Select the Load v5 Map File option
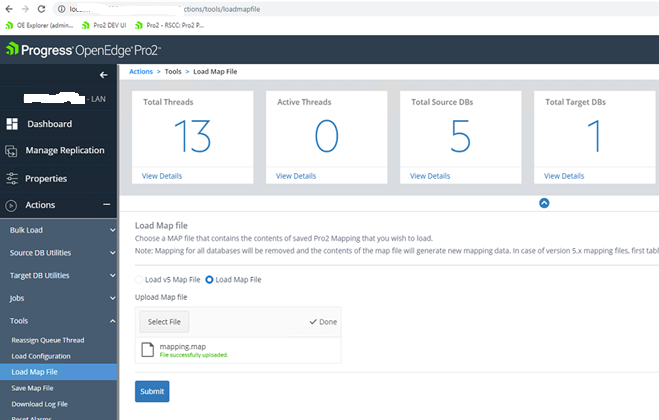 [139, 279]
